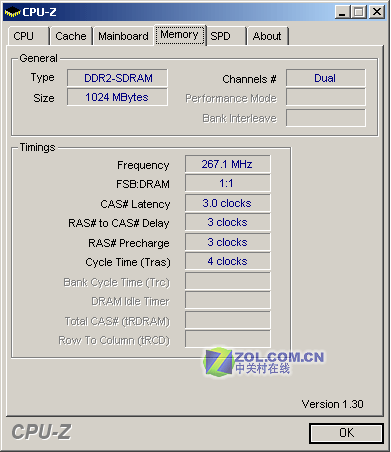This screenshot has width=391, height=452.
Task: Click the RAS# to CAS# Delay value
Action: [228, 222]
